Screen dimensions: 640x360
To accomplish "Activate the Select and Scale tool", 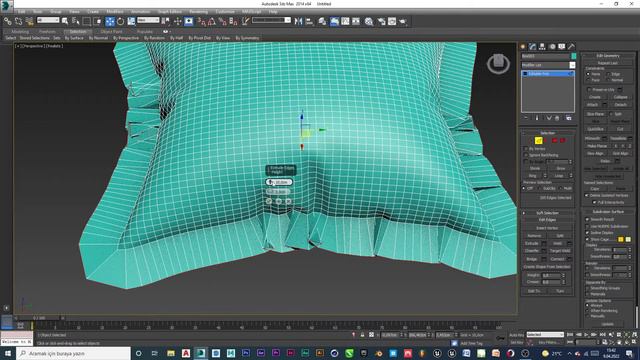I will pyautogui.click(x=131, y=21).
